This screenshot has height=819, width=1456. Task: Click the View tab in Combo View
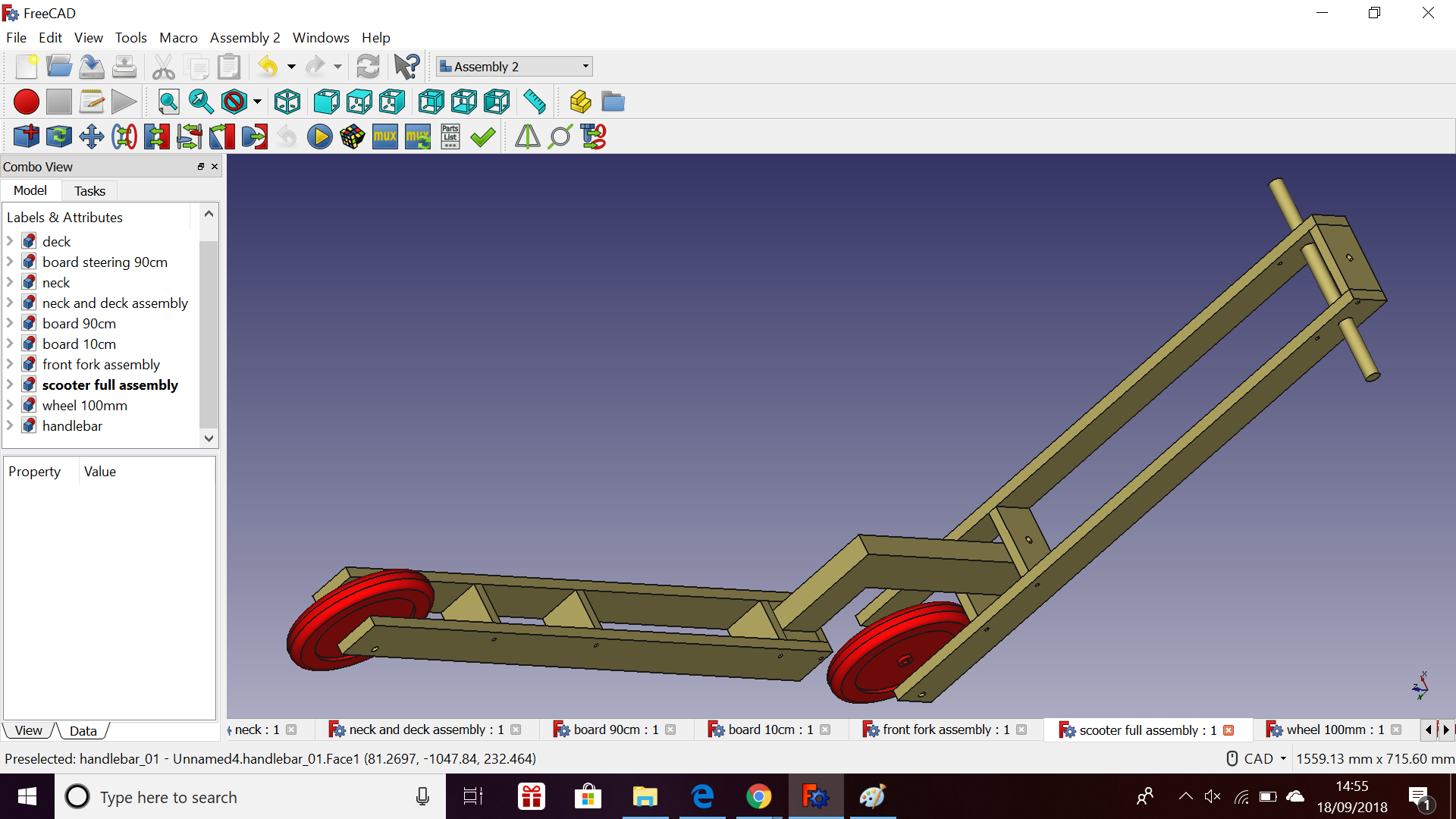click(x=29, y=731)
